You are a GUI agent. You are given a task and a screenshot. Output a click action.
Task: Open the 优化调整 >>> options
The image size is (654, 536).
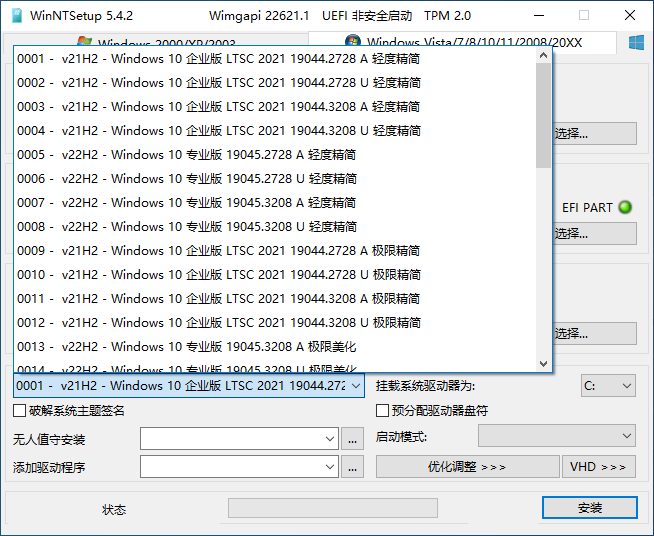pos(468,466)
